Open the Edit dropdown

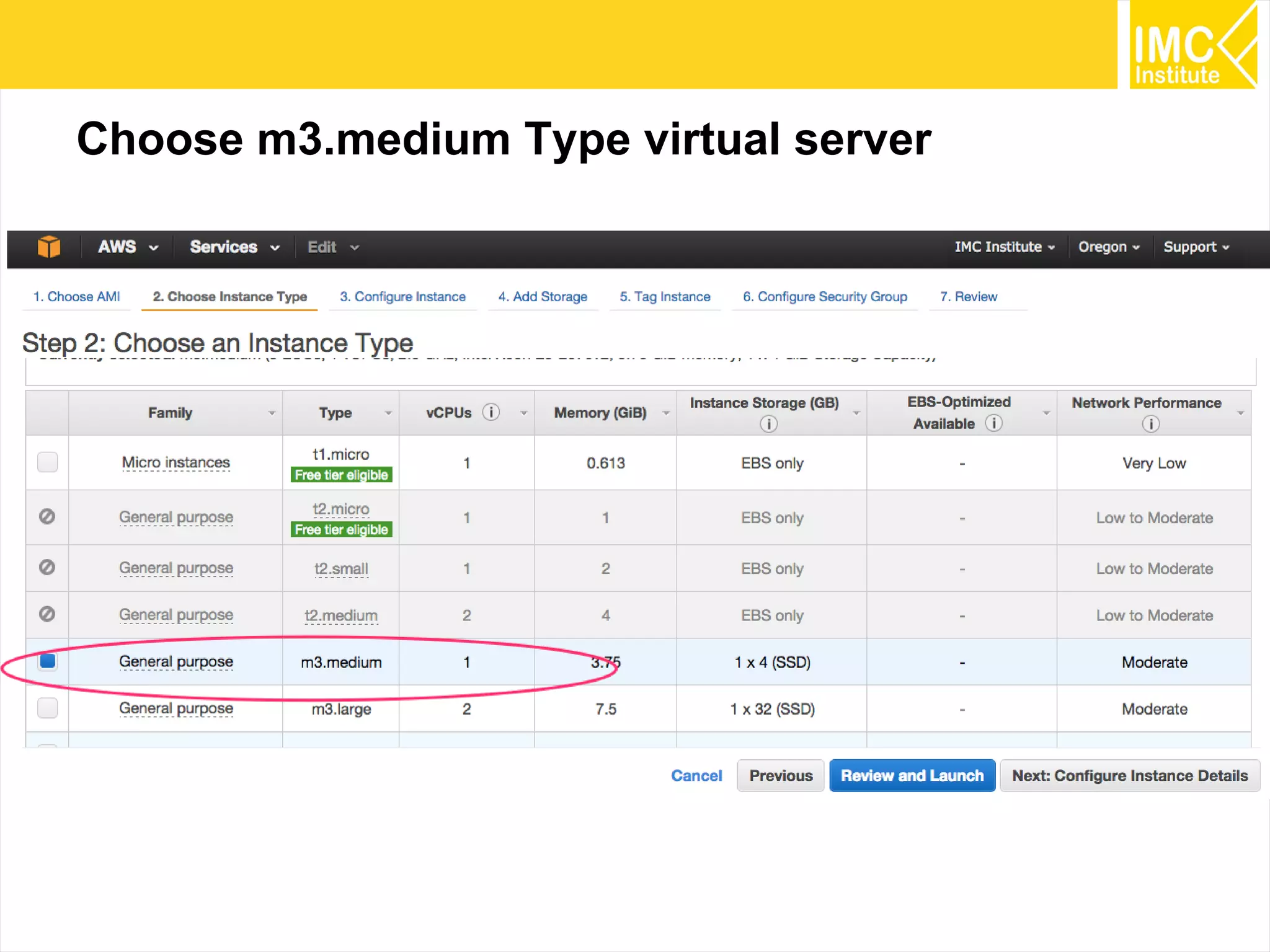tap(333, 247)
